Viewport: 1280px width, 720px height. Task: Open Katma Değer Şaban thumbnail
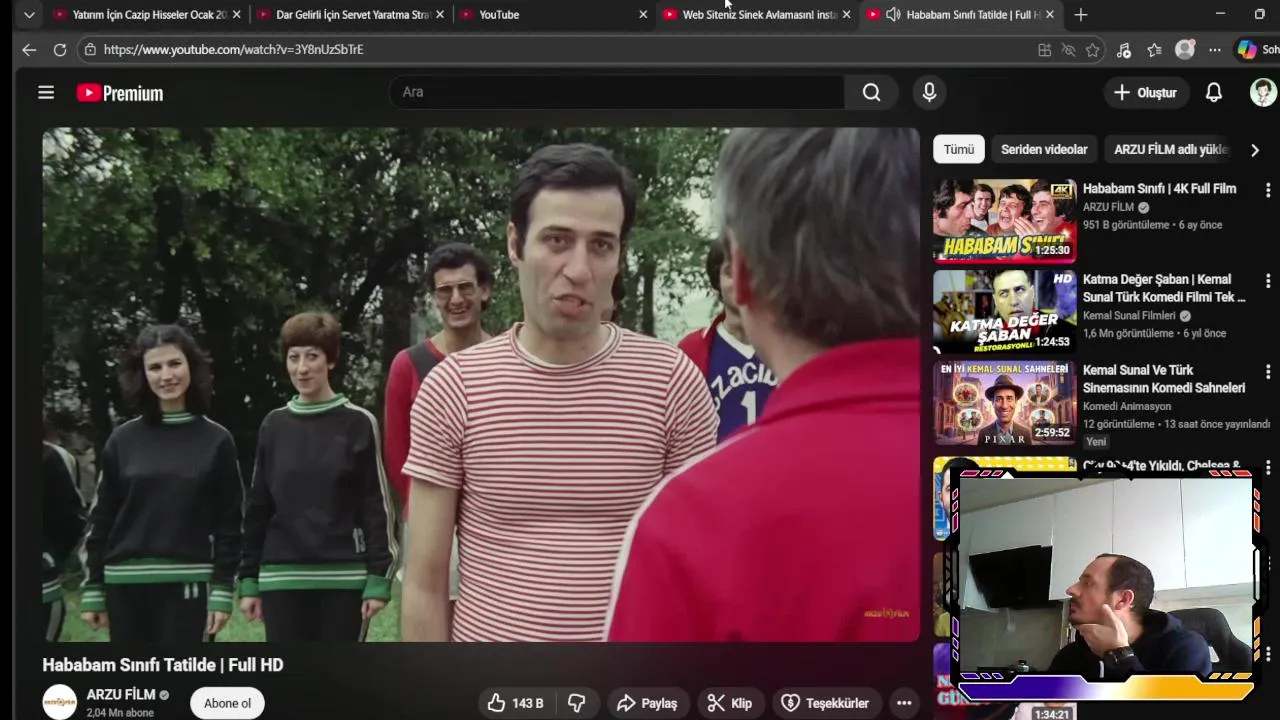(x=1005, y=311)
